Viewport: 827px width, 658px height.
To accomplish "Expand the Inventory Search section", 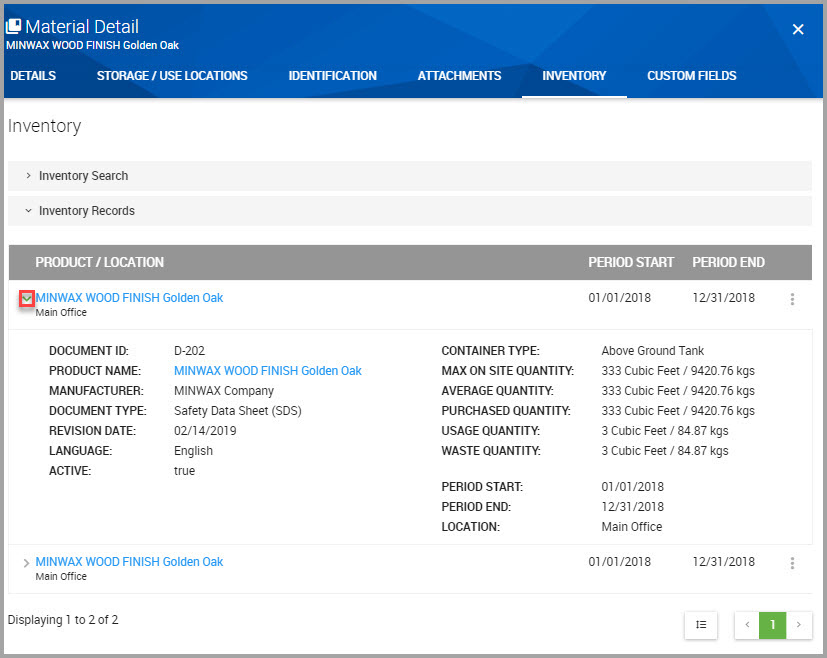I will pyautogui.click(x=410, y=176).
